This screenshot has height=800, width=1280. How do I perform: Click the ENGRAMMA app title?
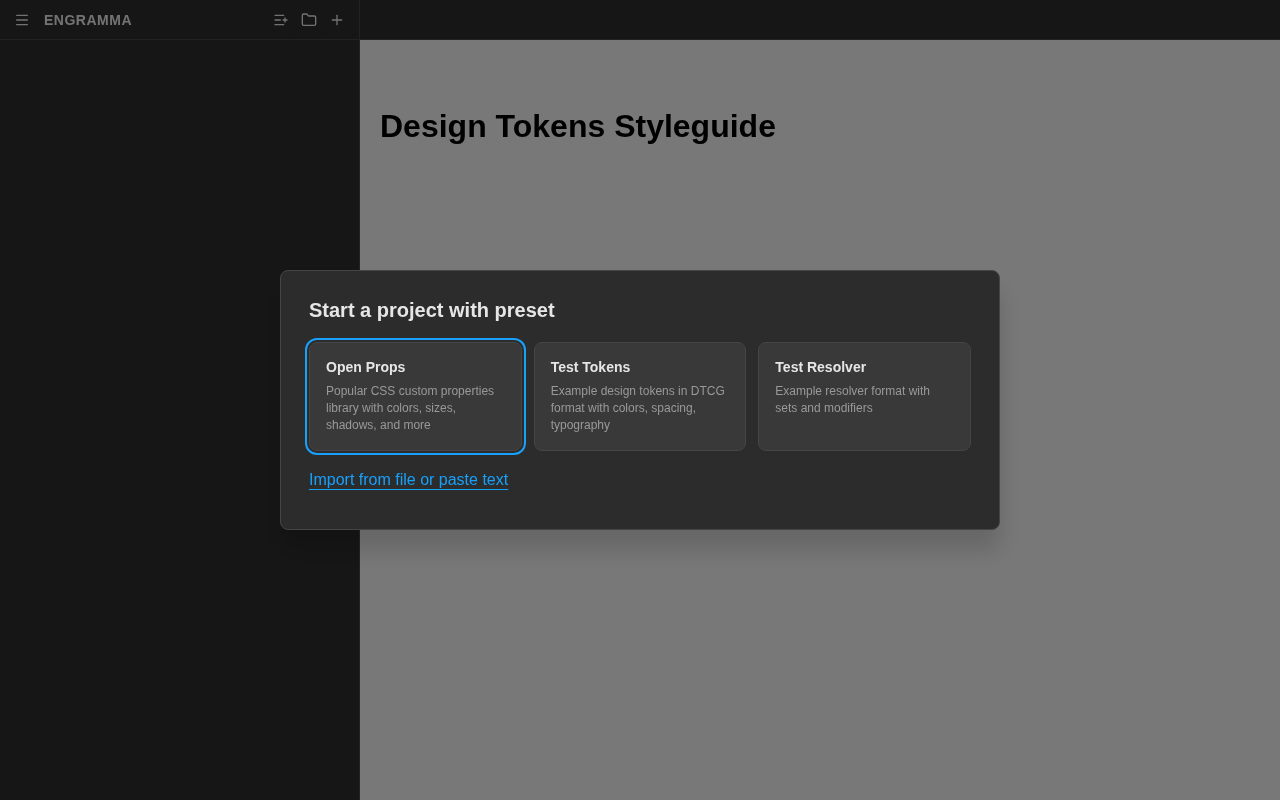88,20
